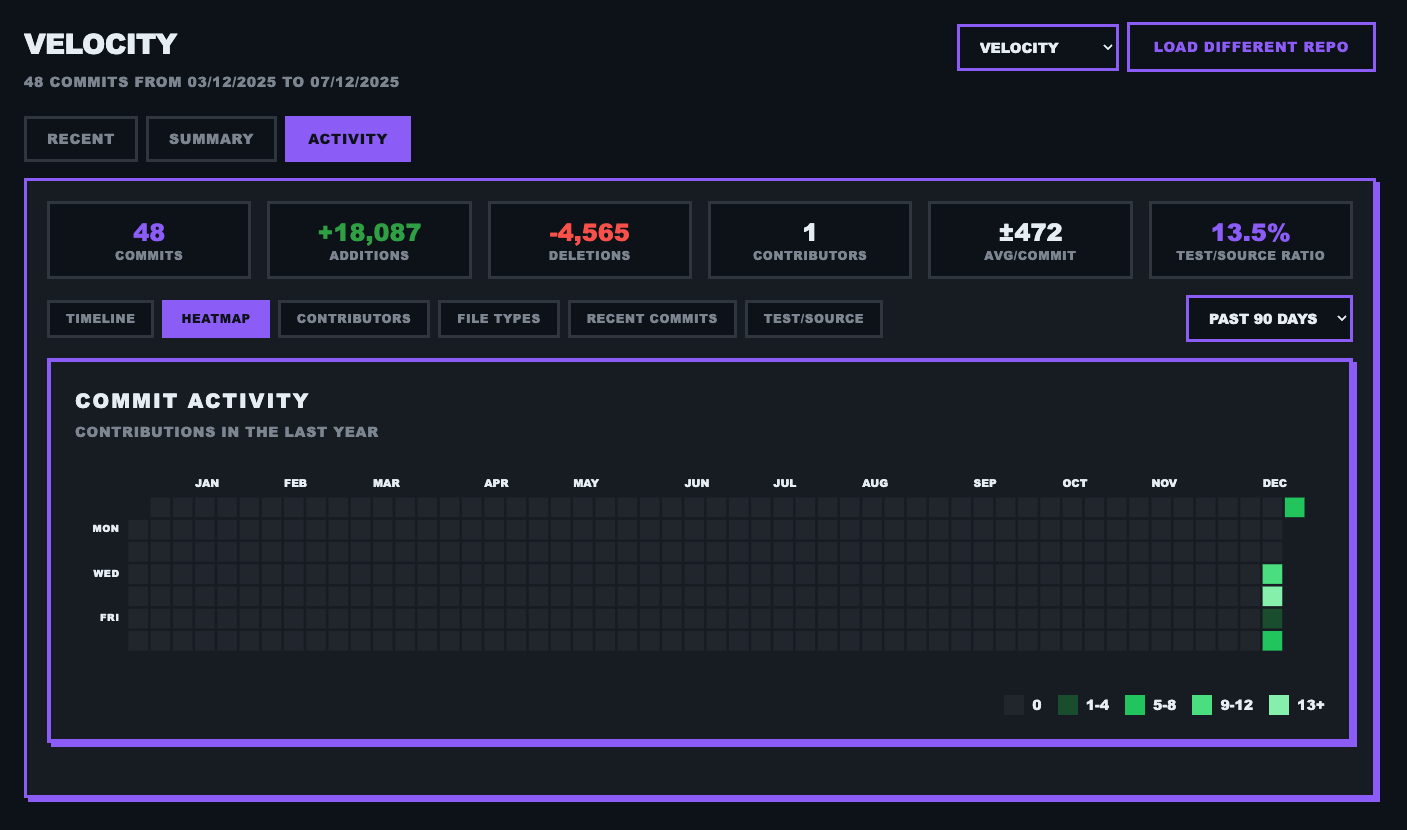Expand the Past 90 Days dropdown
This screenshot has width=1407, height=830.
click(x=1268, y=319)
